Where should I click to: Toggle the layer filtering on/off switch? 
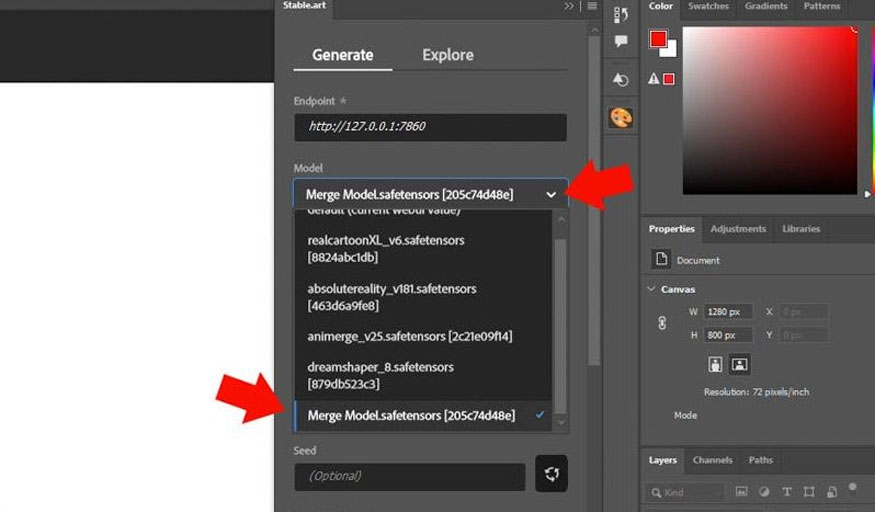point(852,487)
